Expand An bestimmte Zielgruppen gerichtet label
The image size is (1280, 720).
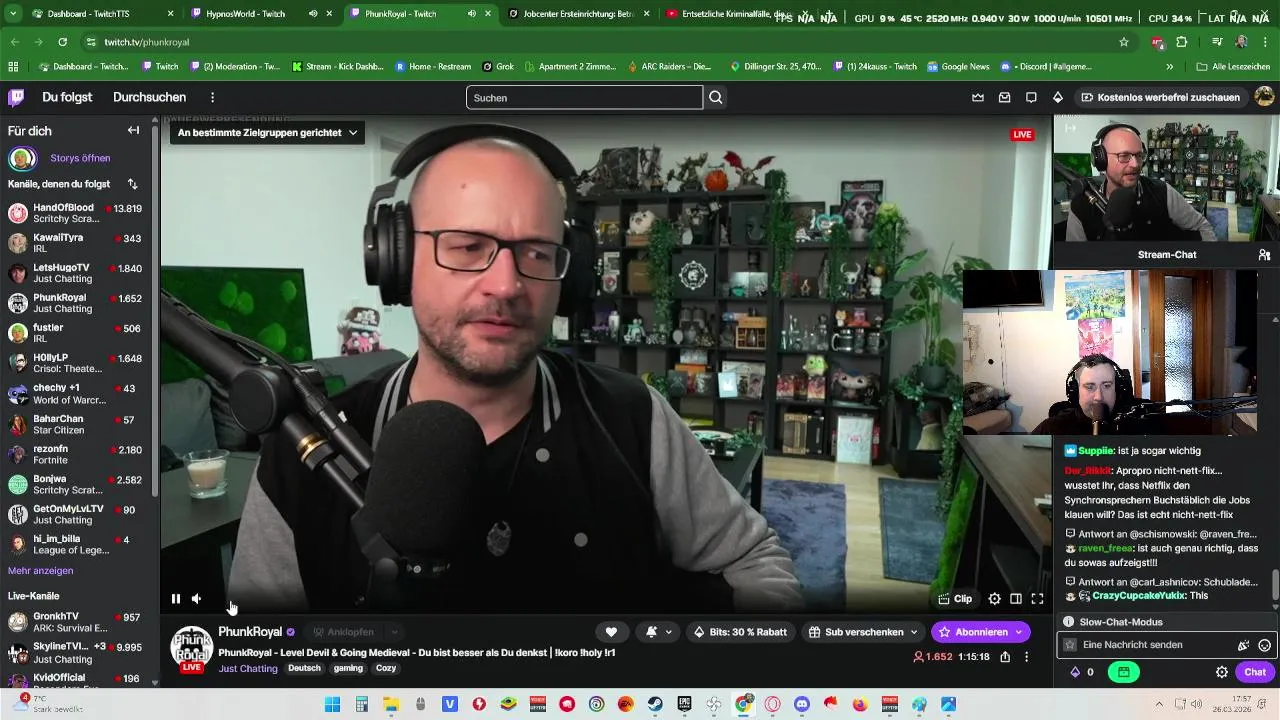tap(267, 133)
